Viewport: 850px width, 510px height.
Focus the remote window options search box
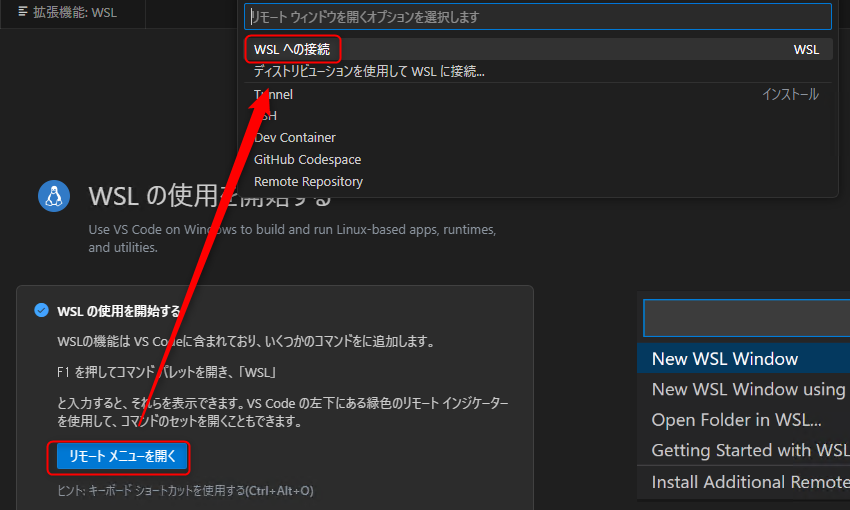538,17
